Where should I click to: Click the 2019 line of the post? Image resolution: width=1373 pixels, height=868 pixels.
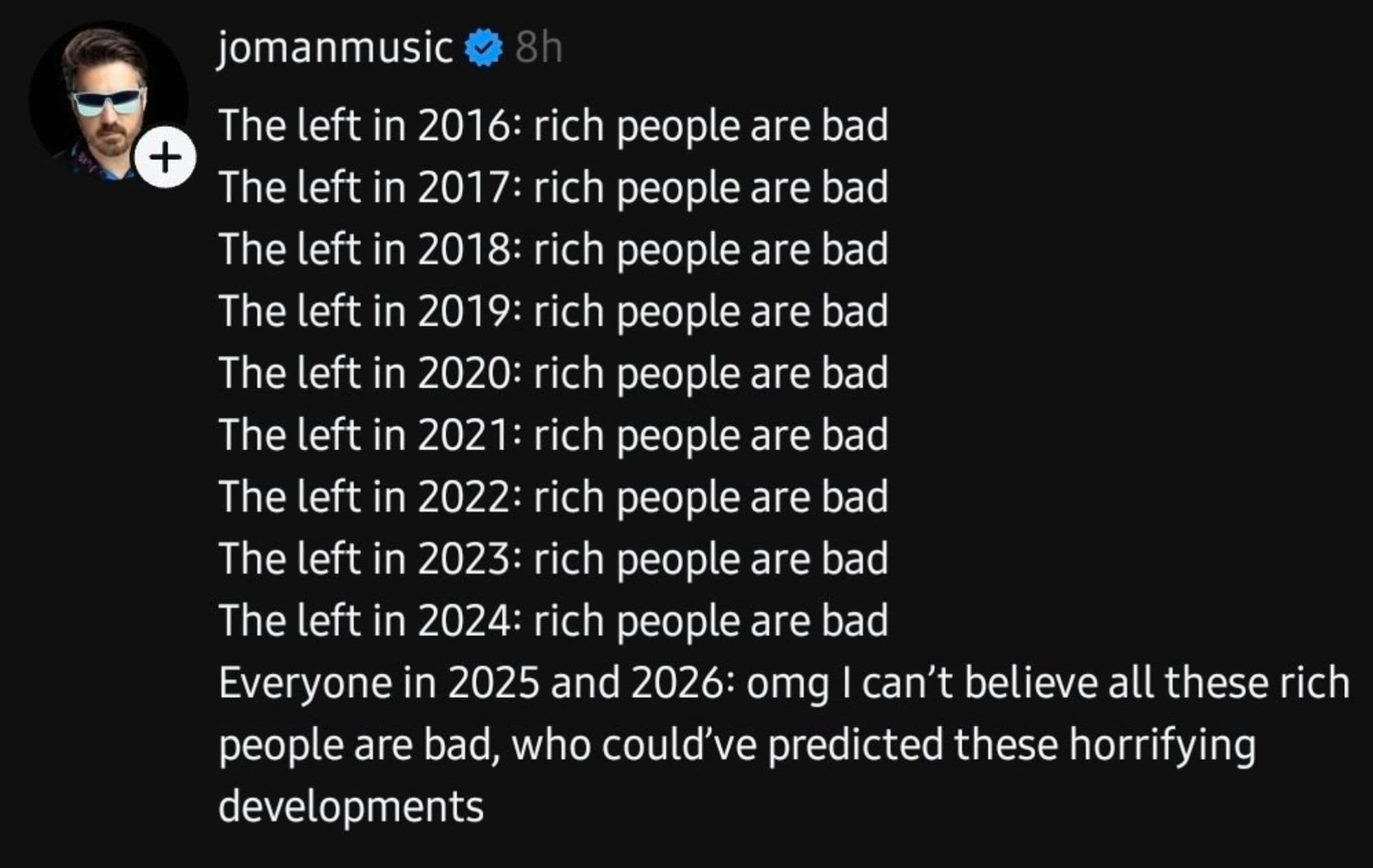click(x=553, y=312)
